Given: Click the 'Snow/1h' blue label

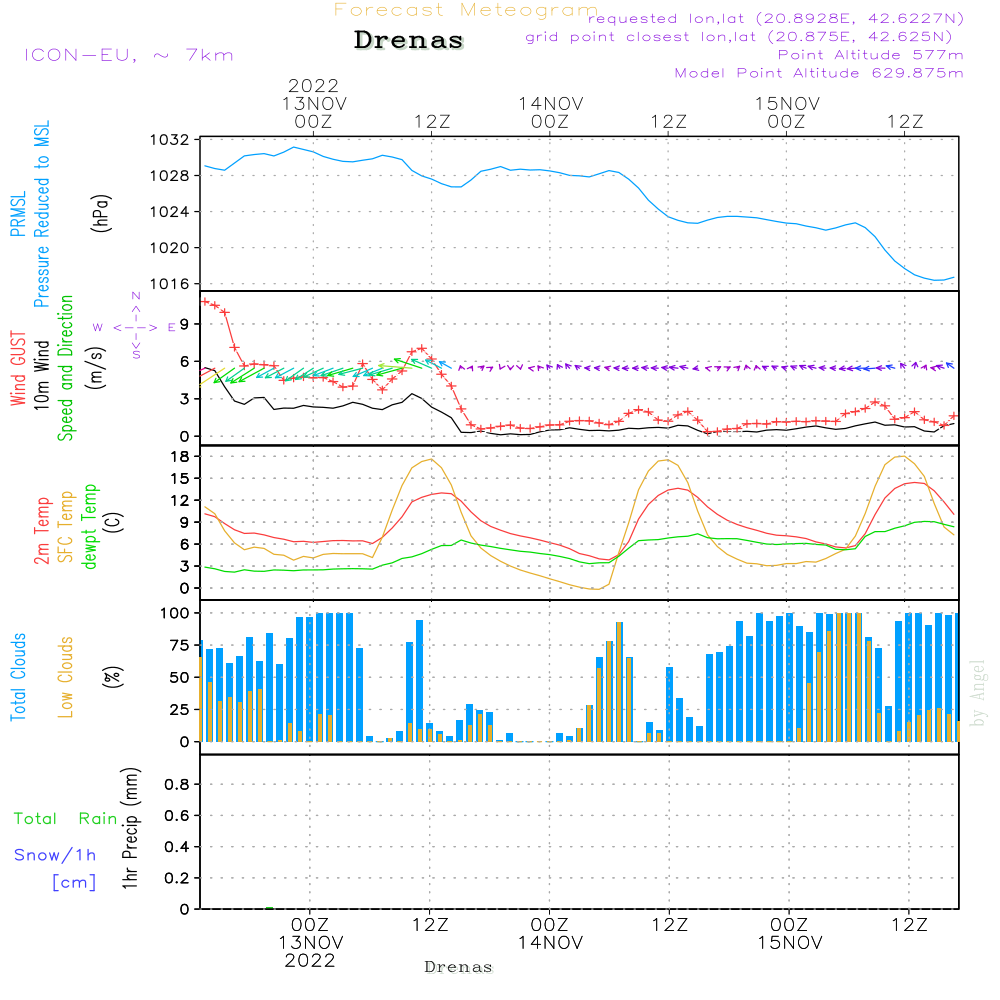Looking at the screenshot, I should [55, 855].
